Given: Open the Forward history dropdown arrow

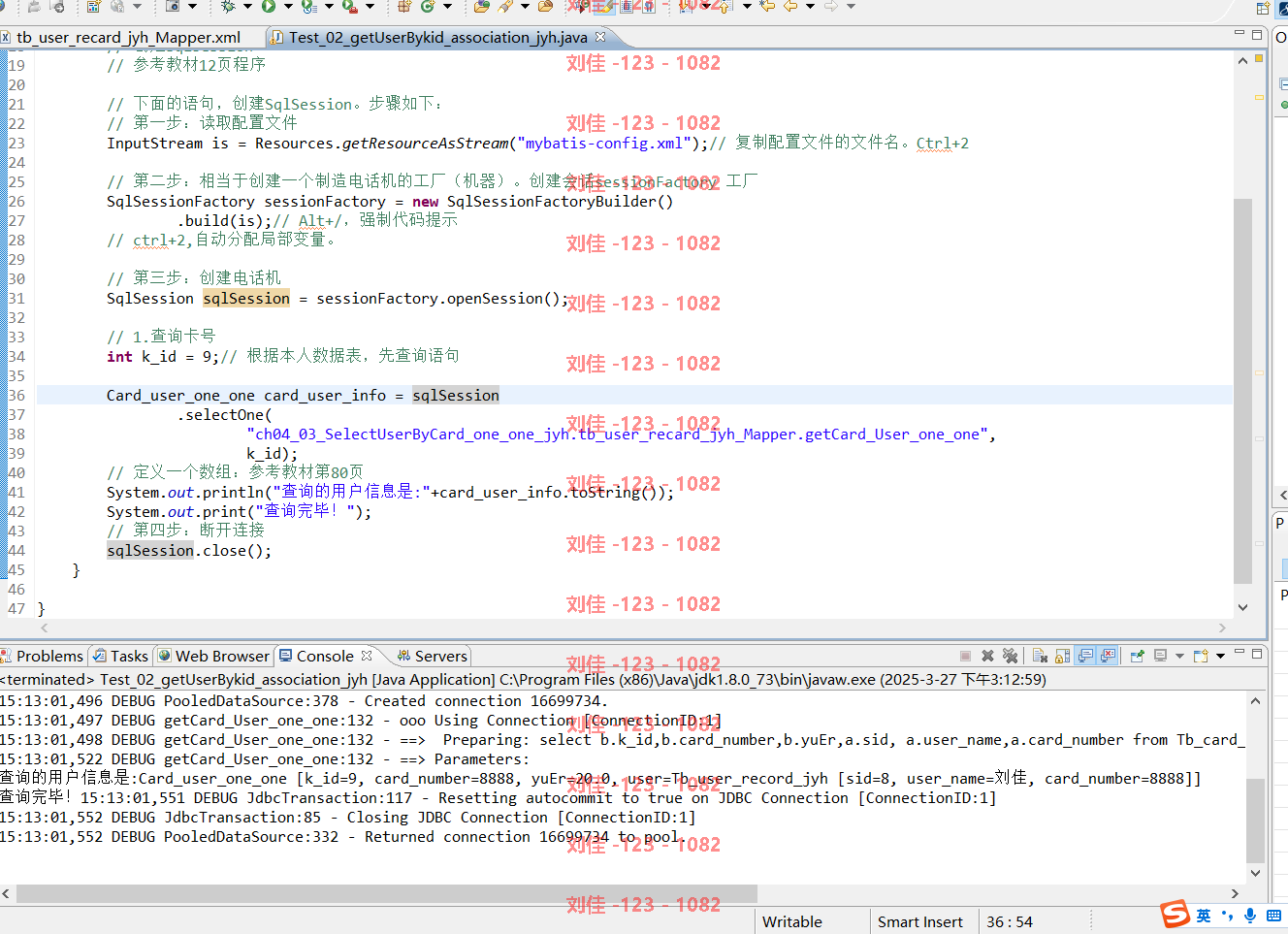Looking at the screenshot, I should (x=851, y=7).
